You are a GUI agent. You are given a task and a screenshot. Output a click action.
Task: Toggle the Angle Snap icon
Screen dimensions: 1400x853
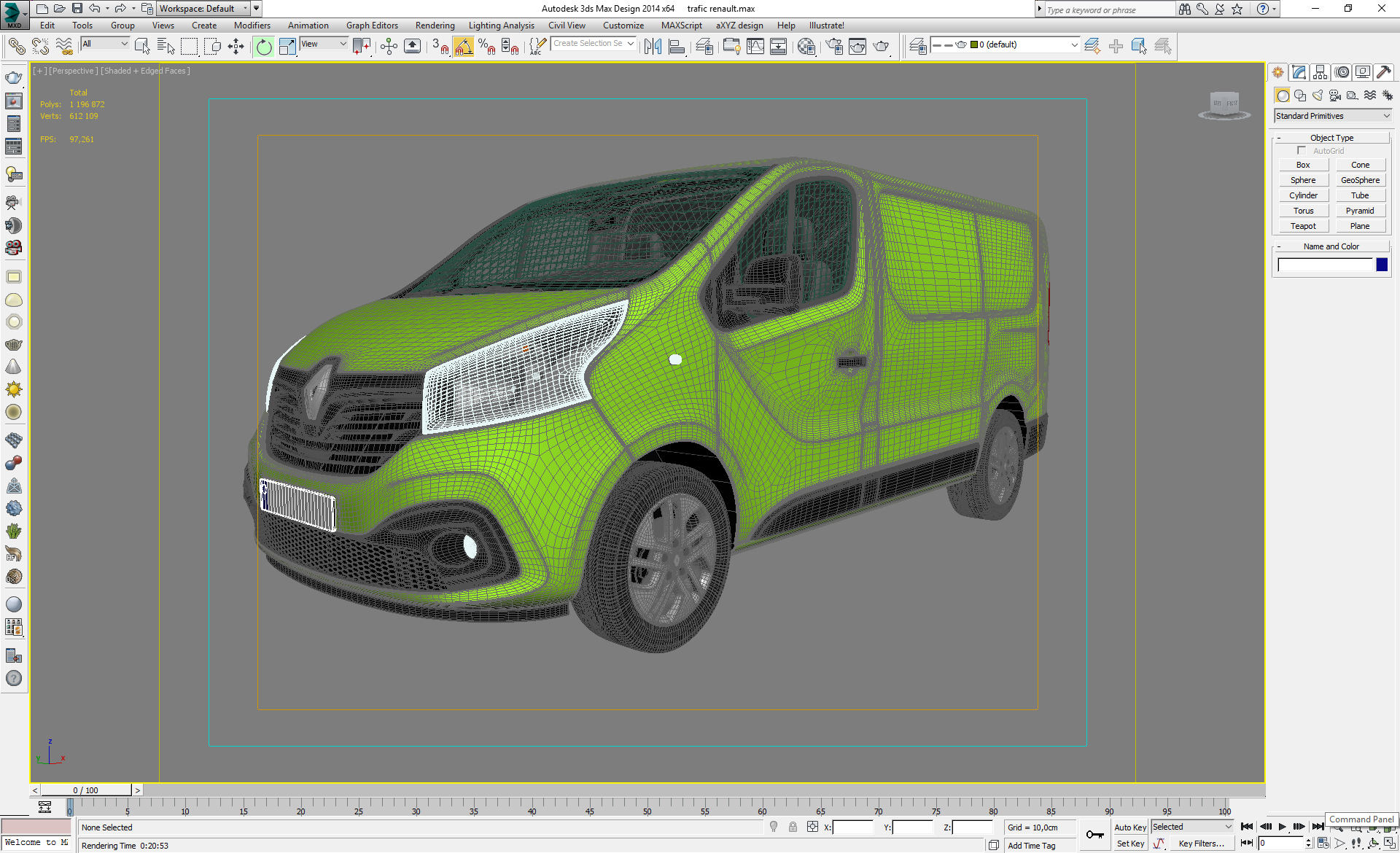(x=463, y=47)
